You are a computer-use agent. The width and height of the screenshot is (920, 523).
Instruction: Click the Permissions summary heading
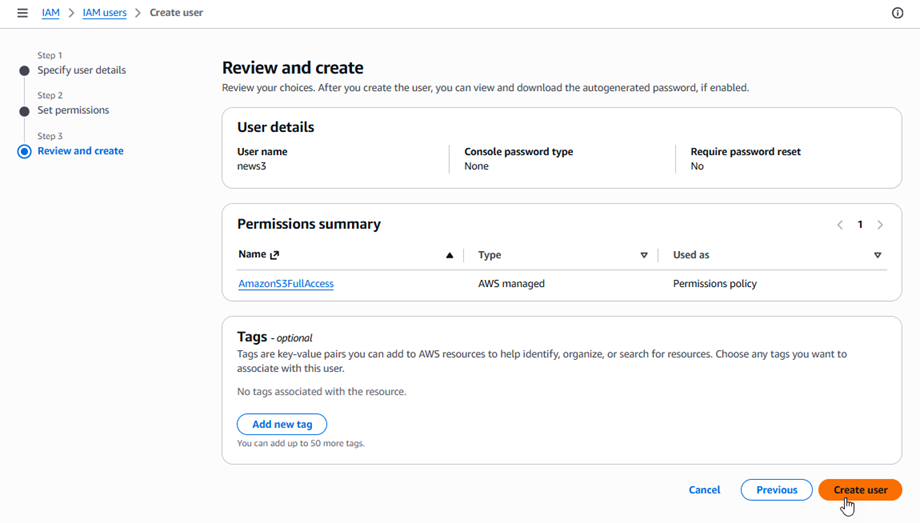tap(309, 224)
